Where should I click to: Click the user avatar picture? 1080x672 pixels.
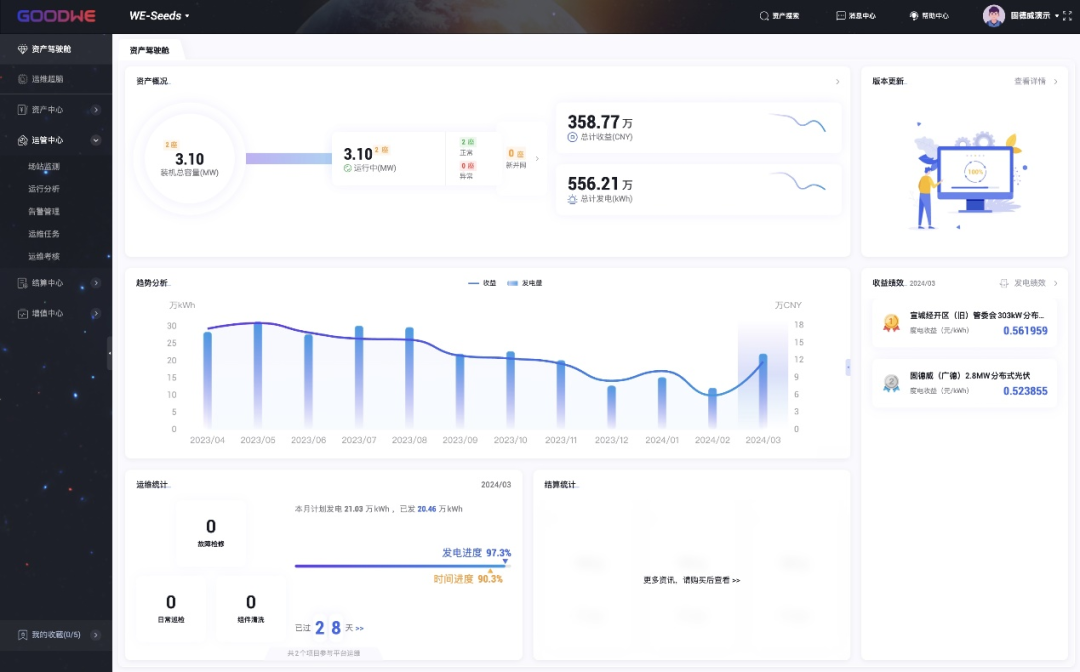[x=993, y=16]
